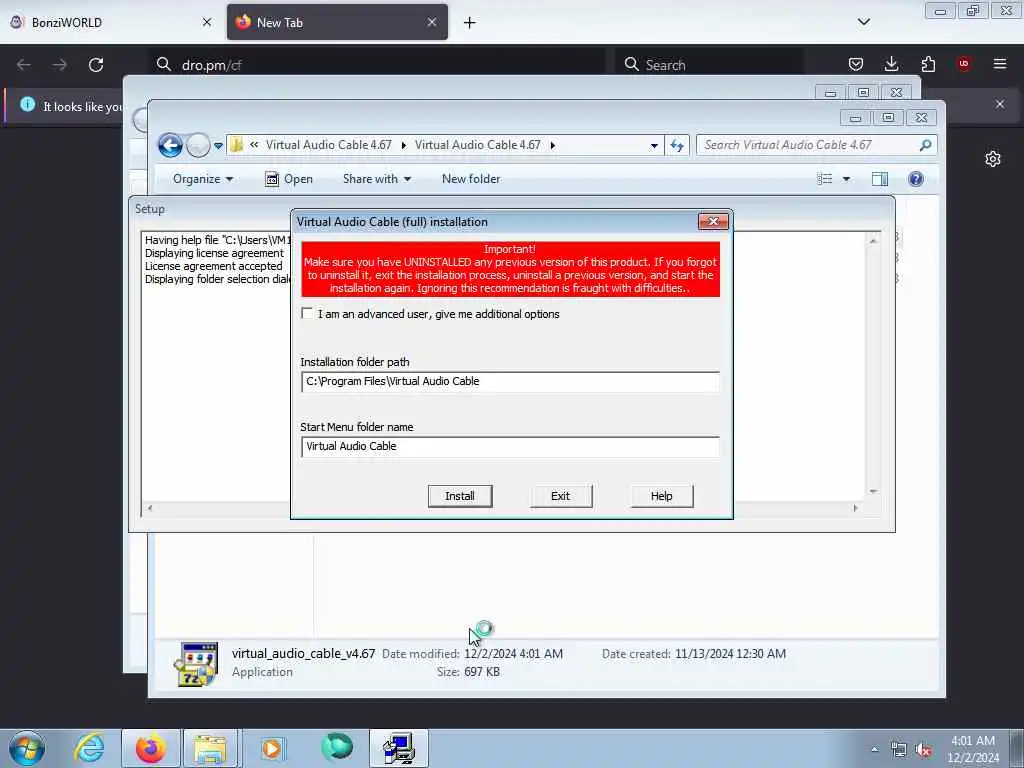
Task: Close the BonziWORLD tab
Action: tap(207, 22)
